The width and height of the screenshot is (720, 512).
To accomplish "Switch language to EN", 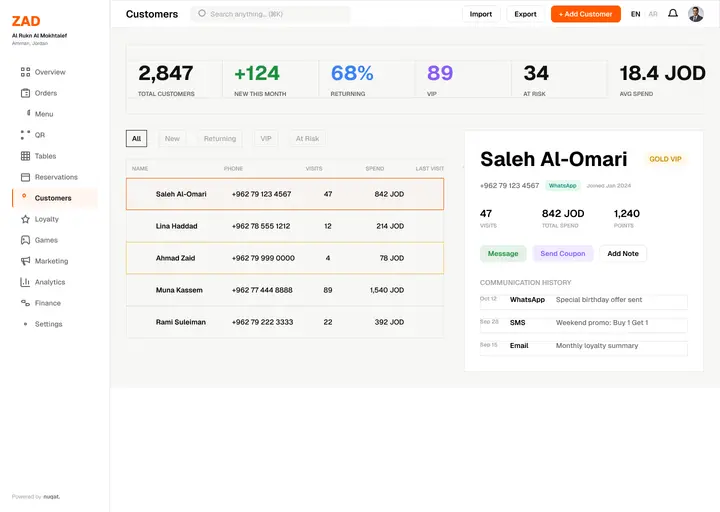I will coord(636,14).
